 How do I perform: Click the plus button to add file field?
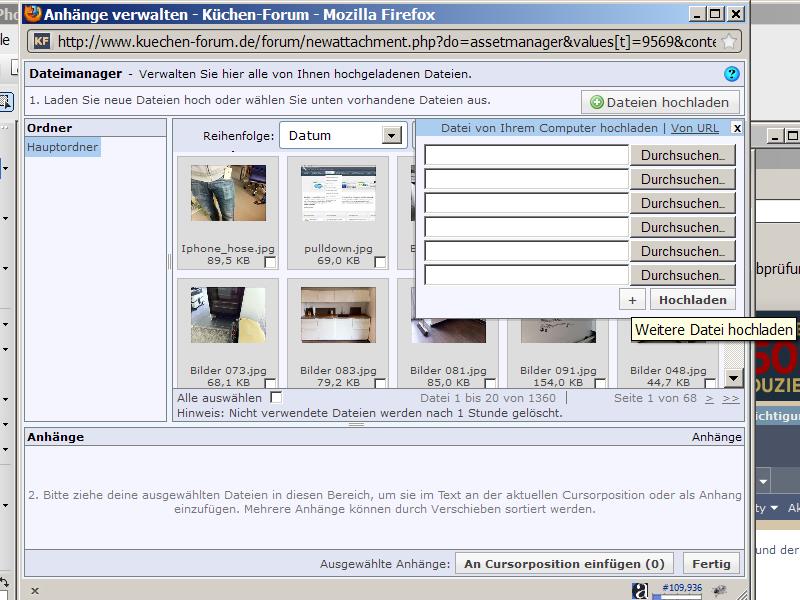632,299
